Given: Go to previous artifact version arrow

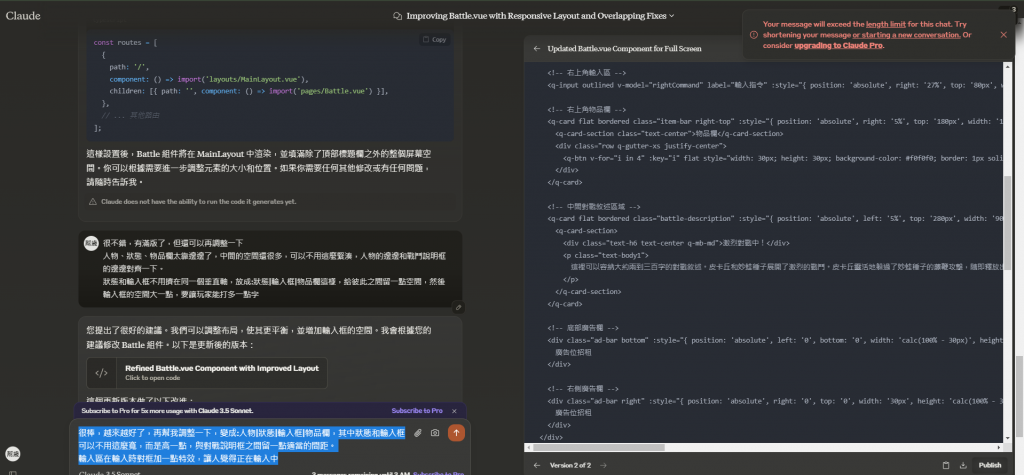Looking at the screenshot, I should (537, 465).
